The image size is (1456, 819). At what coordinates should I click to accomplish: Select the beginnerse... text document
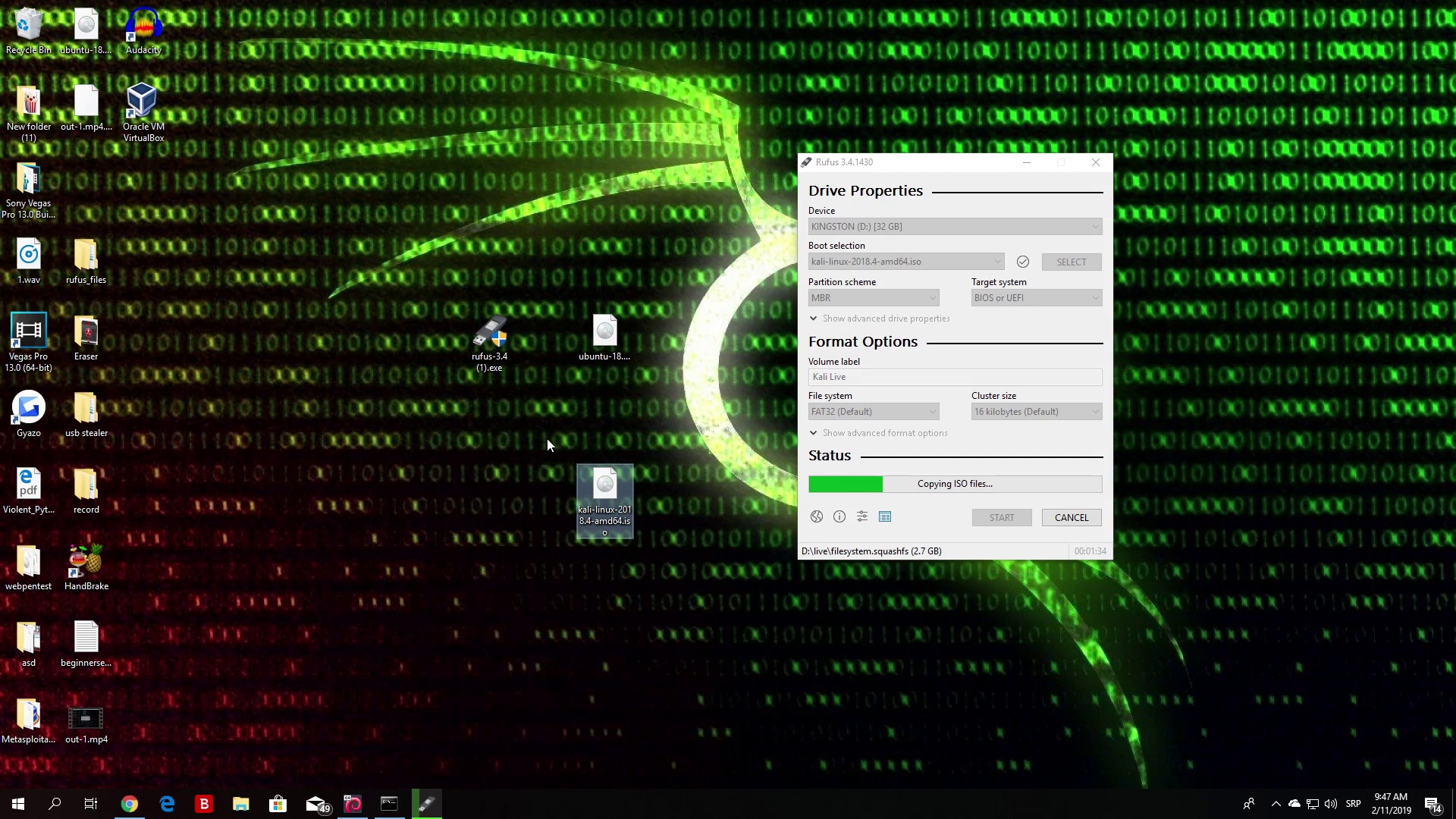[86, 645]
